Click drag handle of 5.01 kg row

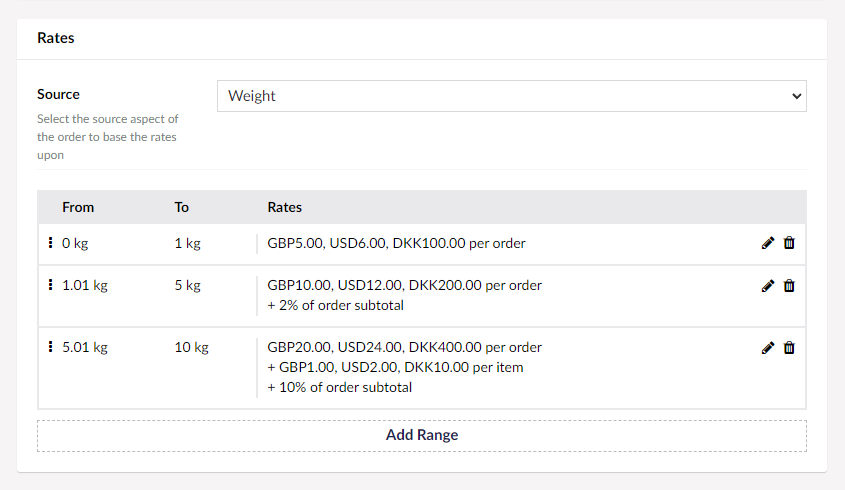click(50, 347)
